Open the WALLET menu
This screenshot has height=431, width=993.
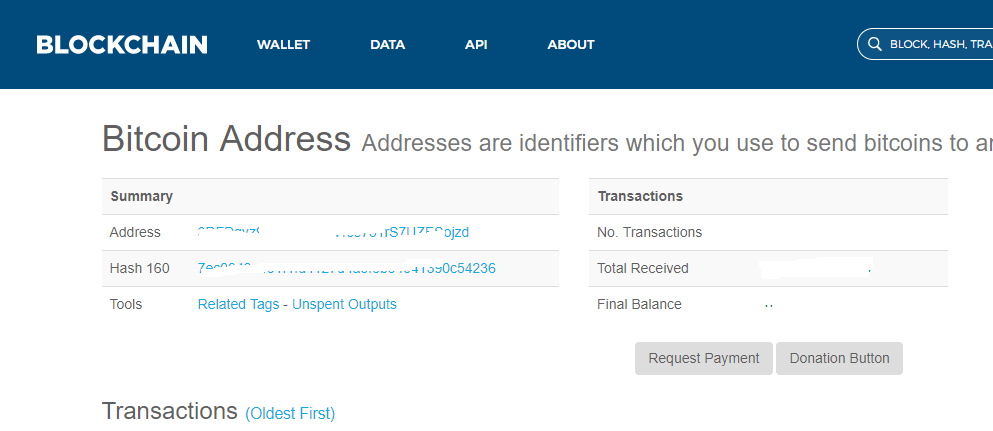283,44
